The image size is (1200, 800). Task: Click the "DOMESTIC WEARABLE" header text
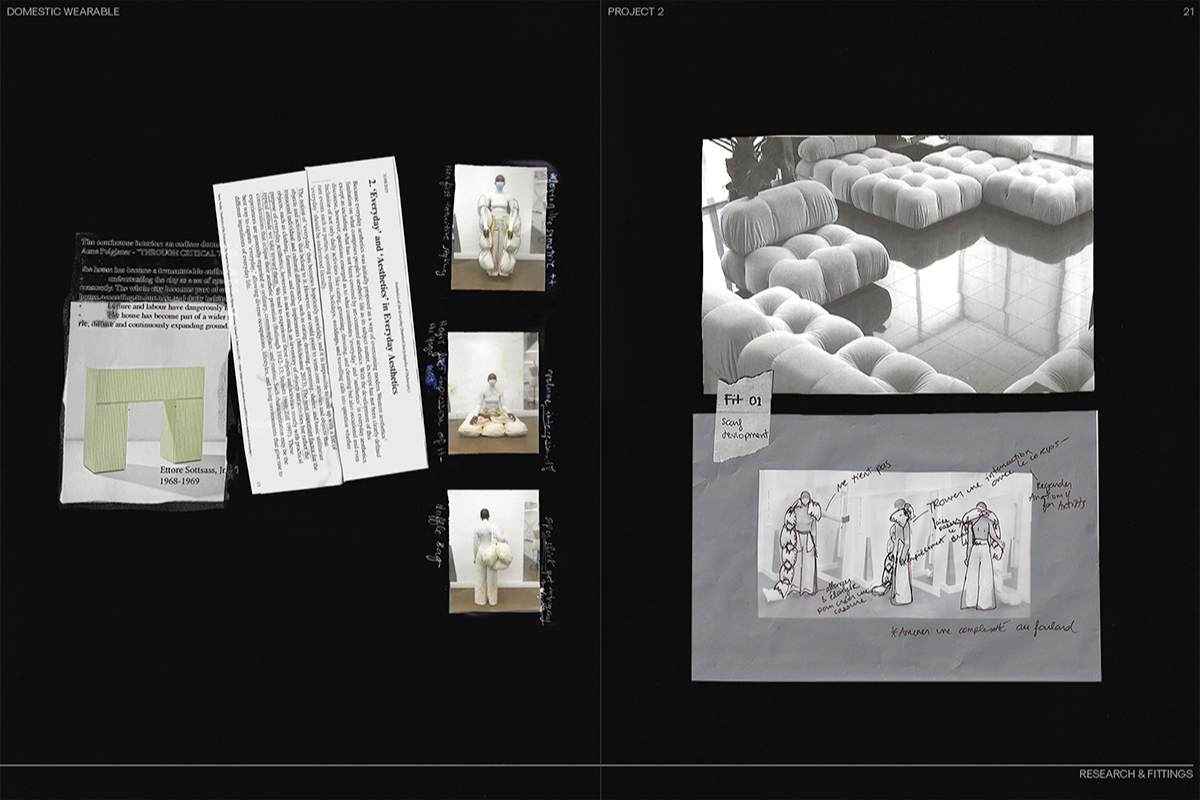[x=63, y=12]
